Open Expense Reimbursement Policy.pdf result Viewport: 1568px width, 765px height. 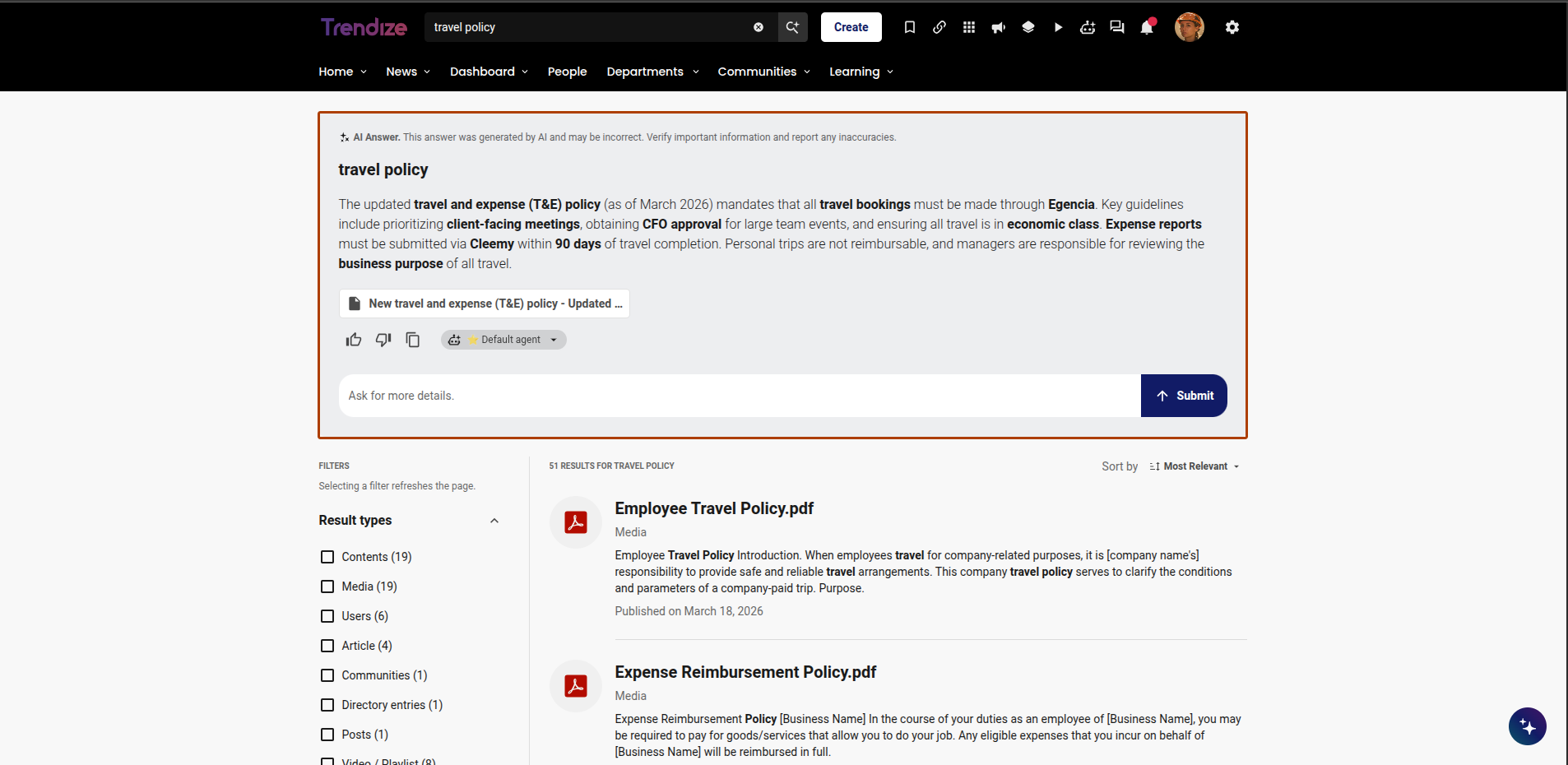pos(745,672)
